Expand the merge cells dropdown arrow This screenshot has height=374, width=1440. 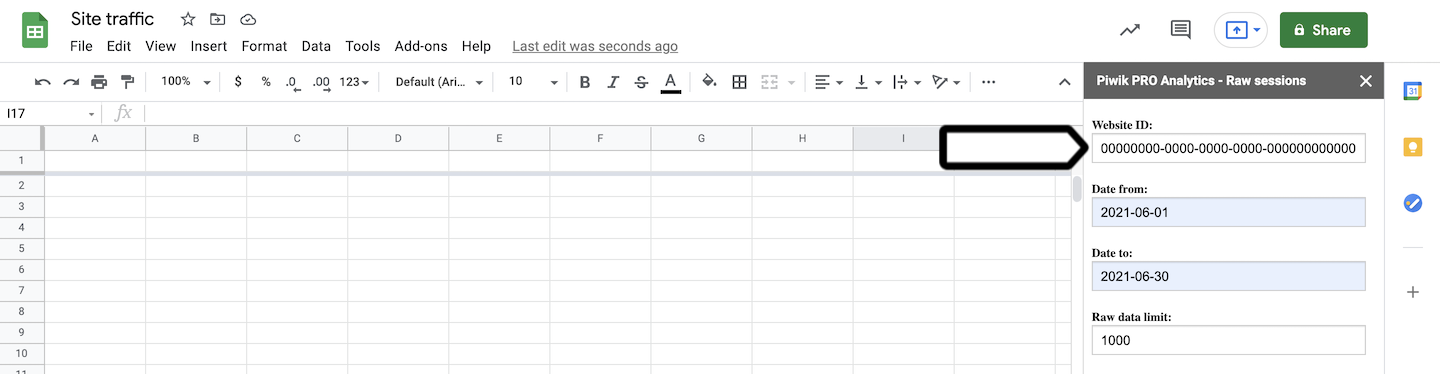pos(791,83)
